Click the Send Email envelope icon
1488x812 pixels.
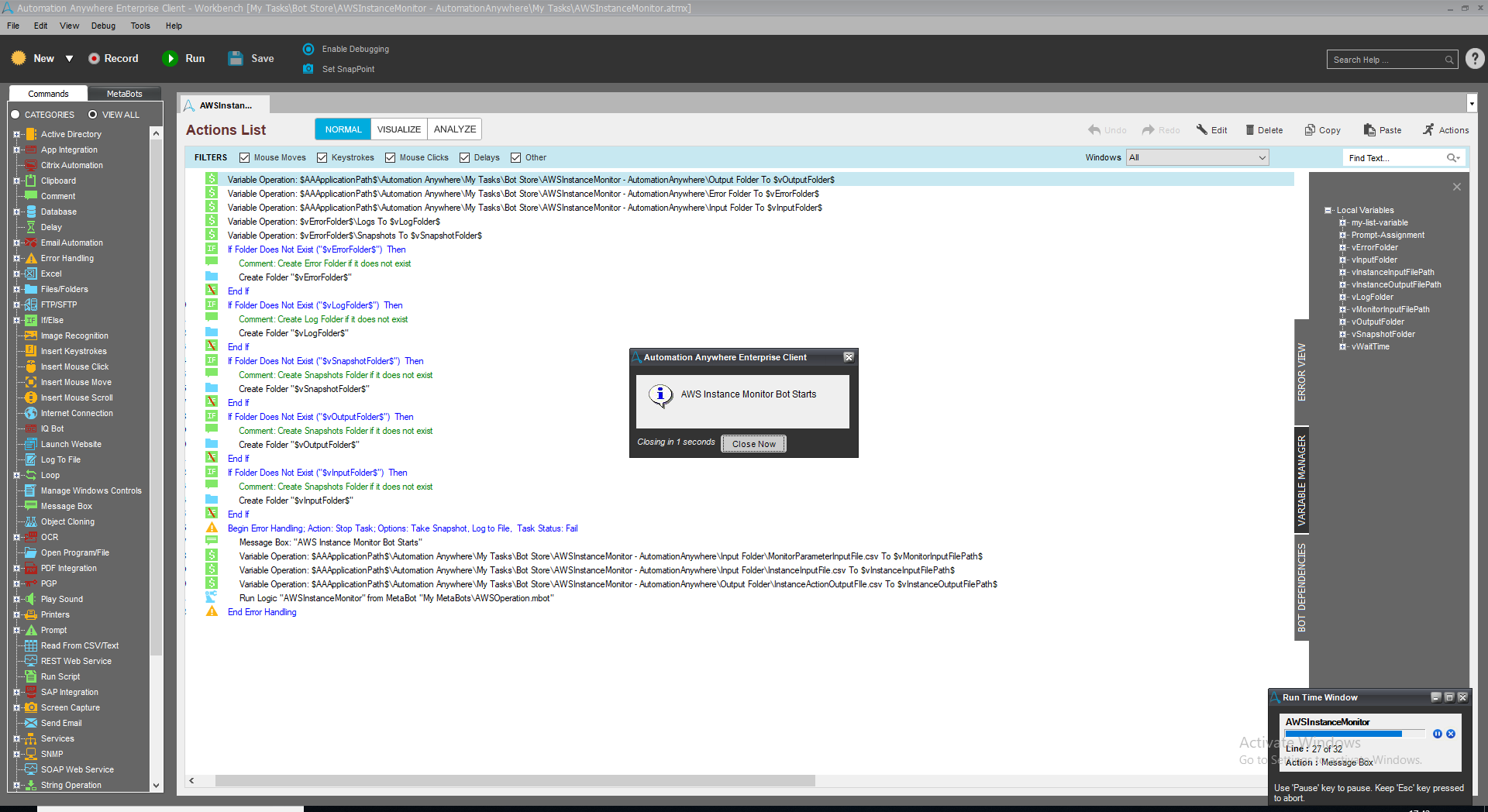coord(31,723)
